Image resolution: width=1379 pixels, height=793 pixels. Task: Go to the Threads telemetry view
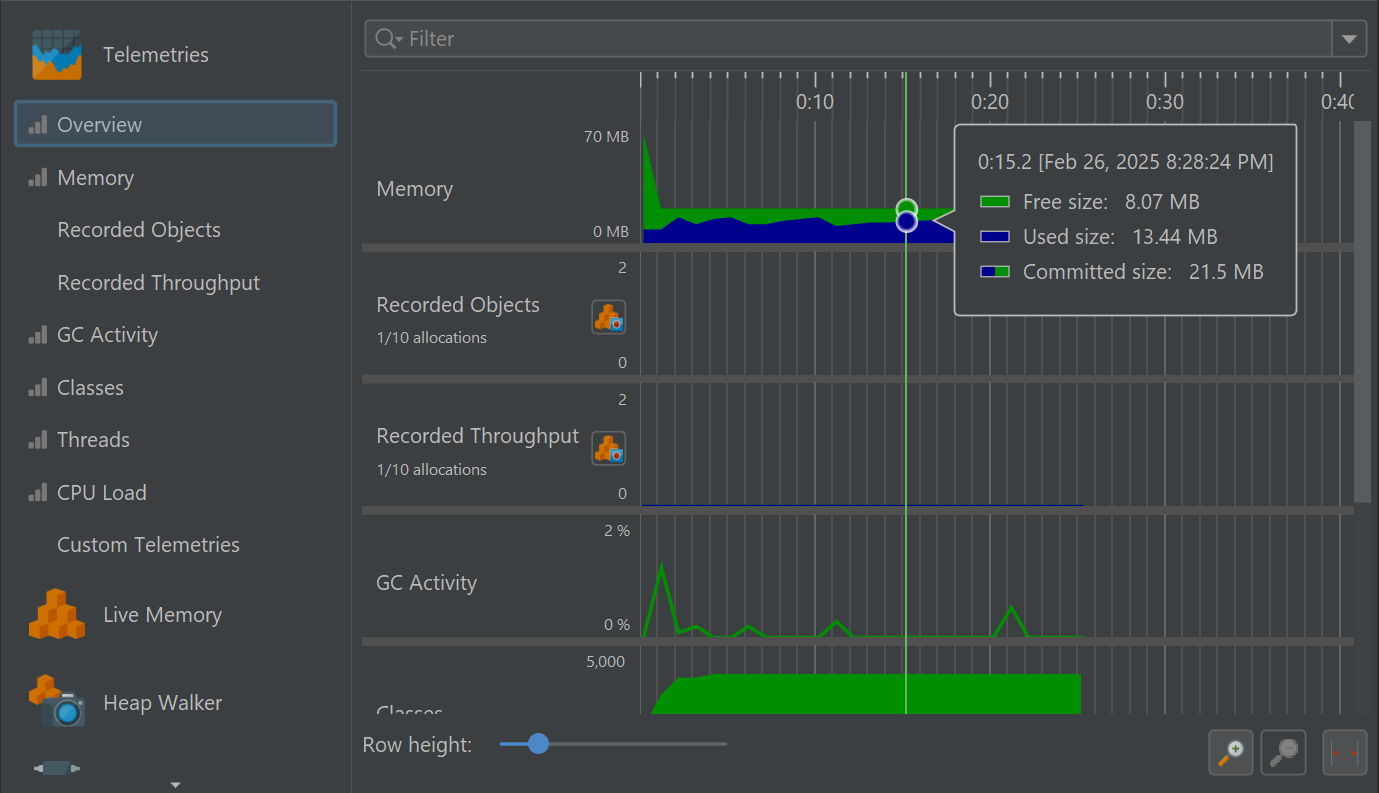(93, 440)
